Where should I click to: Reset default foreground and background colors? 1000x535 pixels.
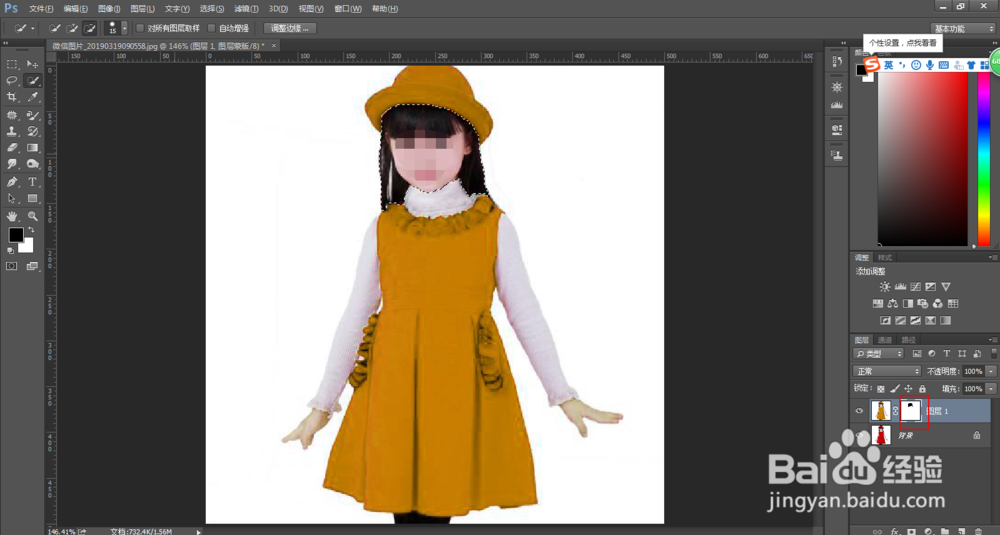click(11, 251)
